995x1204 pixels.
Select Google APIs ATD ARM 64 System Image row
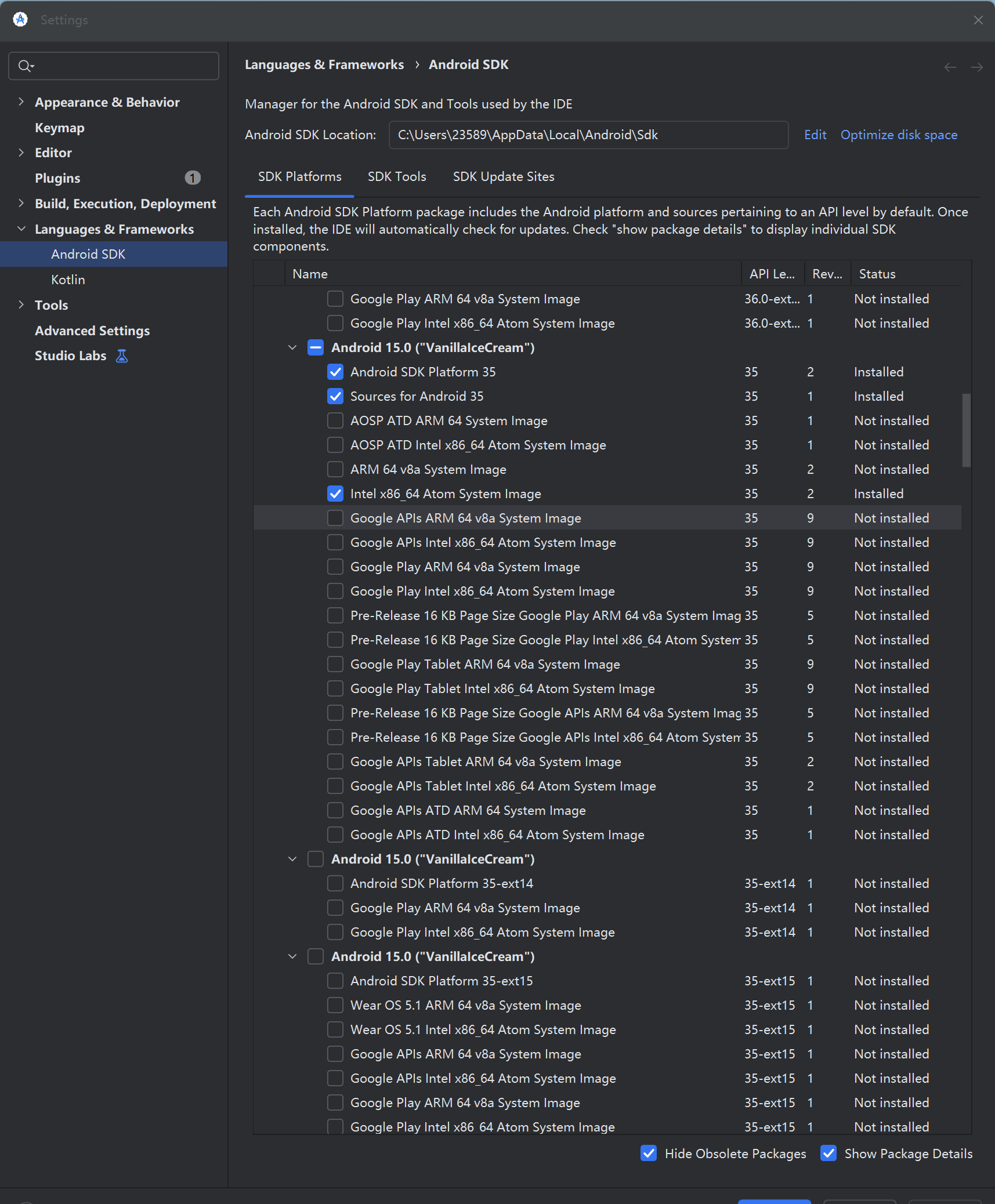[607, 811]
